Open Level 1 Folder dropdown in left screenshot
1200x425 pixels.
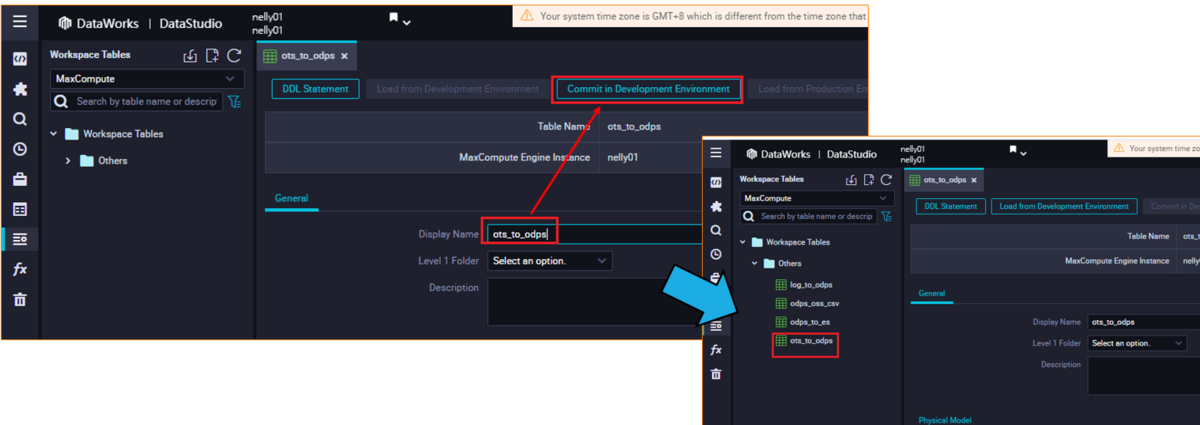coord(550,261)
